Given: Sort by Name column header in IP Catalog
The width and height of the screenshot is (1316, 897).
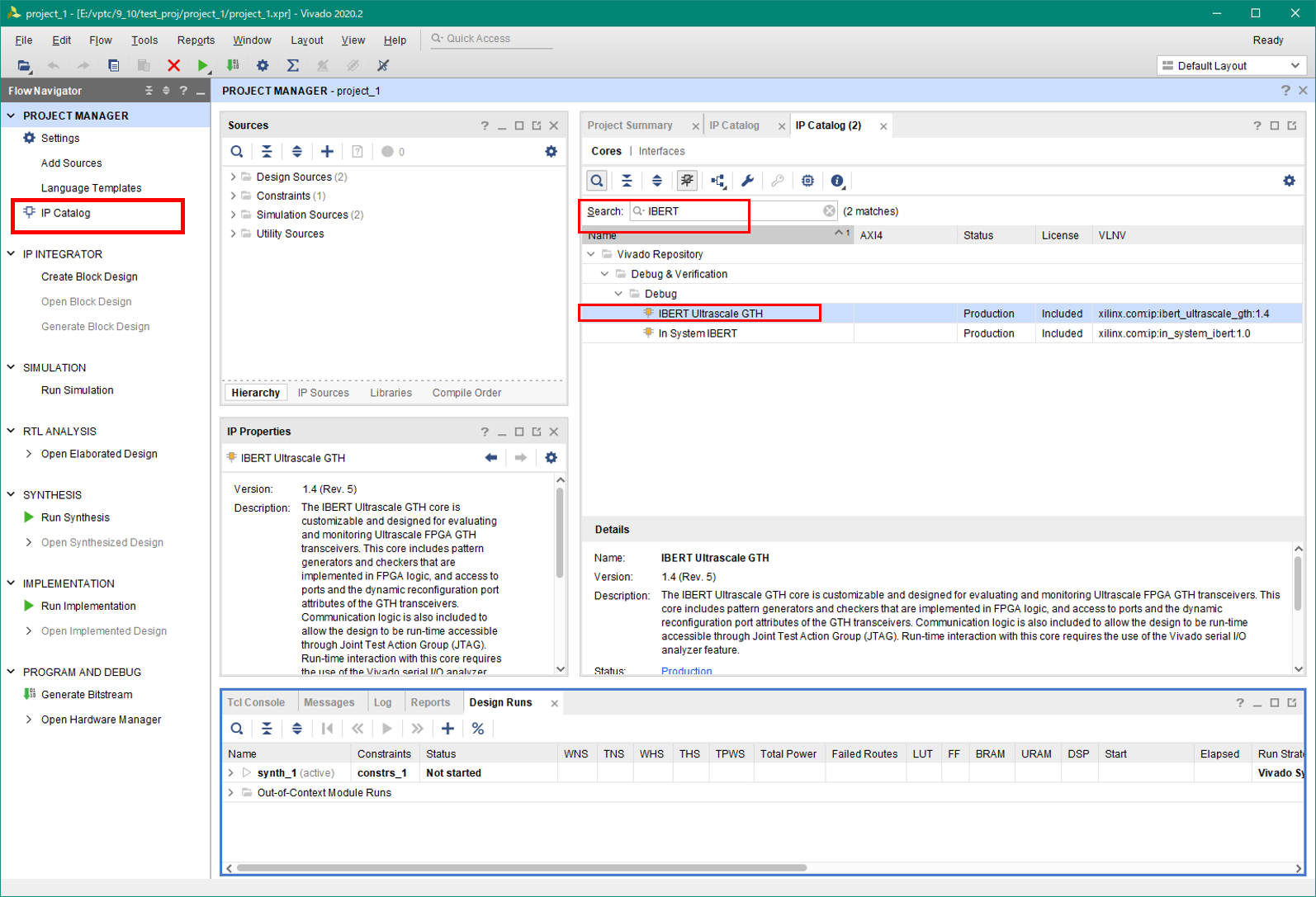Looking at the screenshot, I should [x=718, y=235].
